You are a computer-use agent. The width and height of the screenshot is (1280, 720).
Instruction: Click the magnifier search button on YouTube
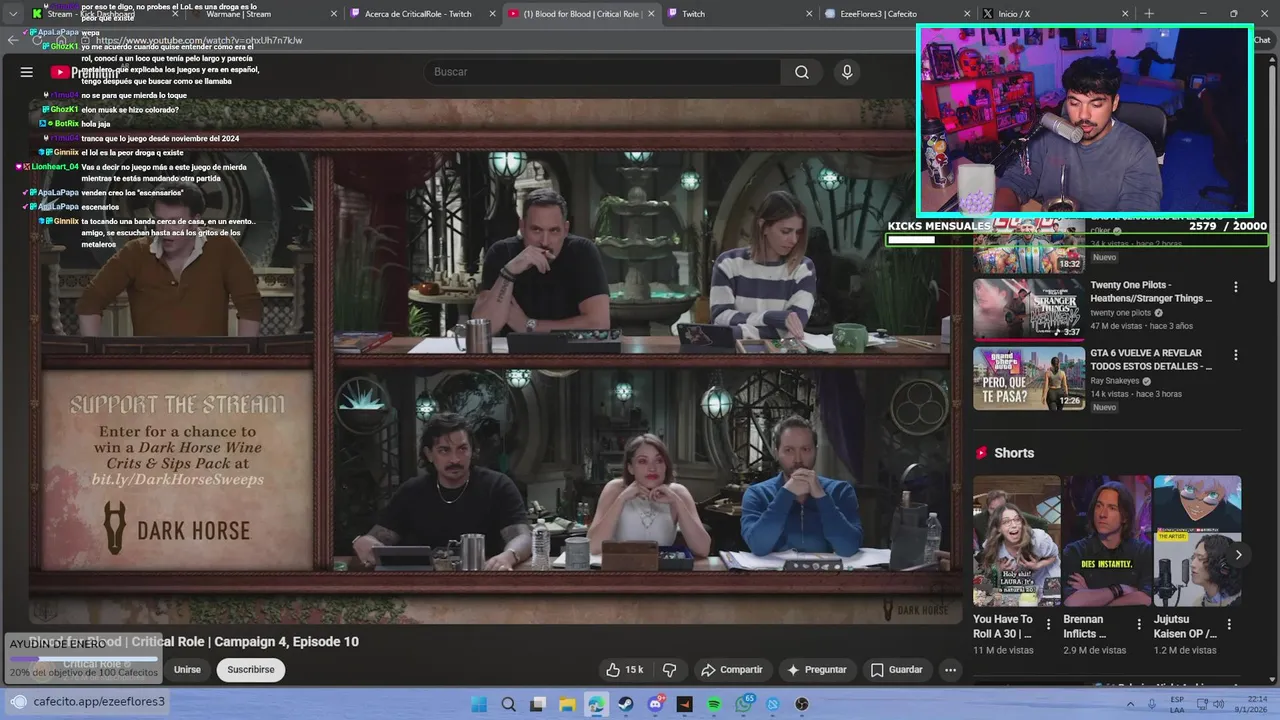click(802, 72)
